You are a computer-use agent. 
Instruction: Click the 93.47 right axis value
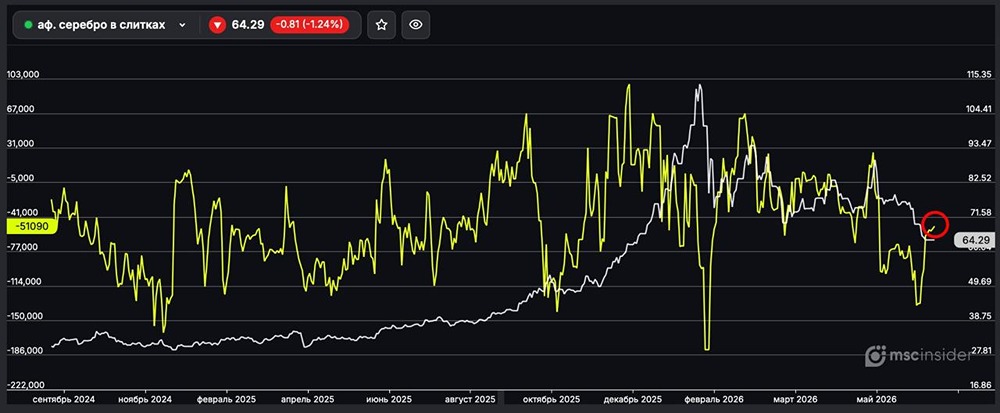coord(980,143)
